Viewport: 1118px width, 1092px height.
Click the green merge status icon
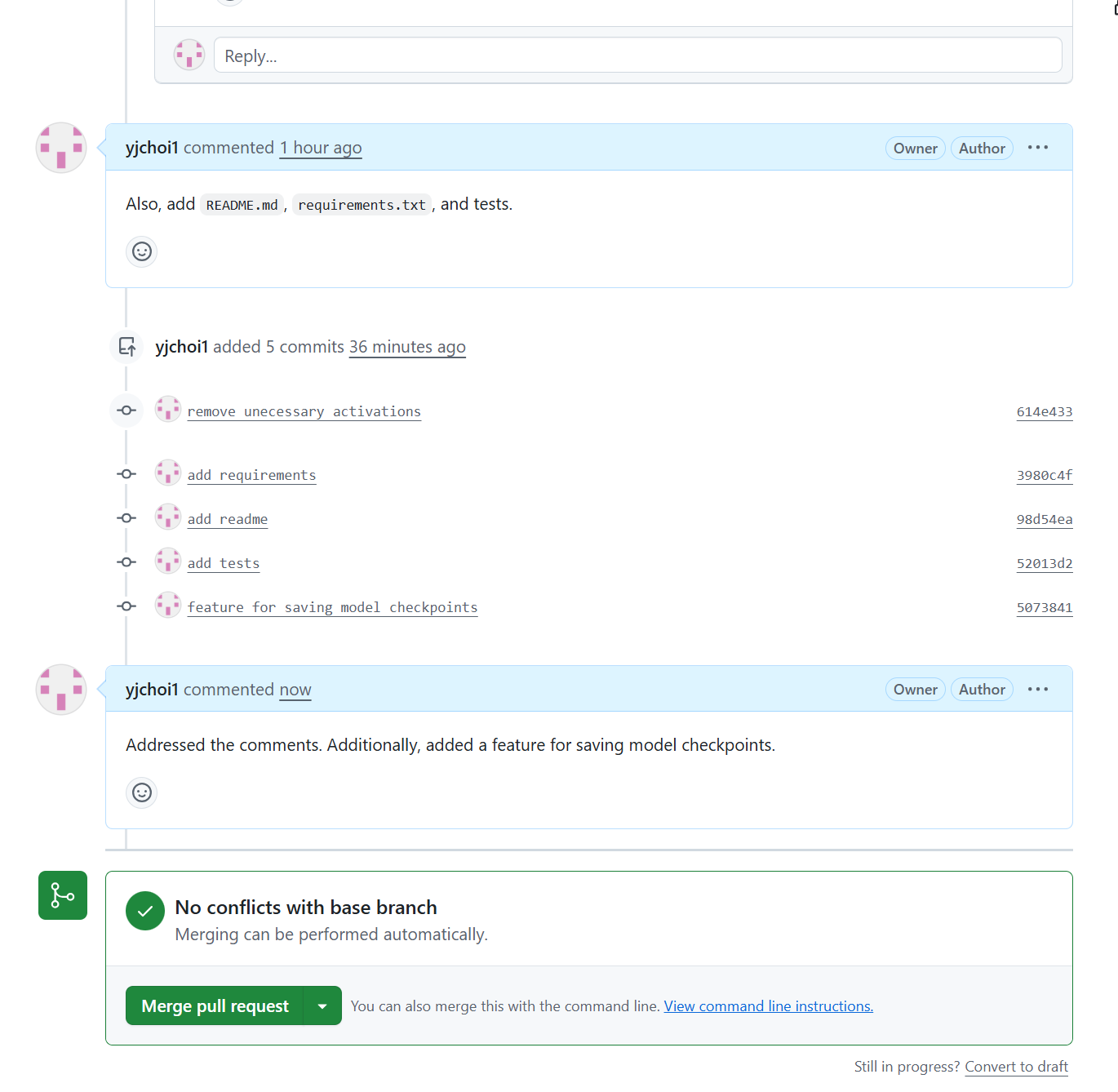62,895
